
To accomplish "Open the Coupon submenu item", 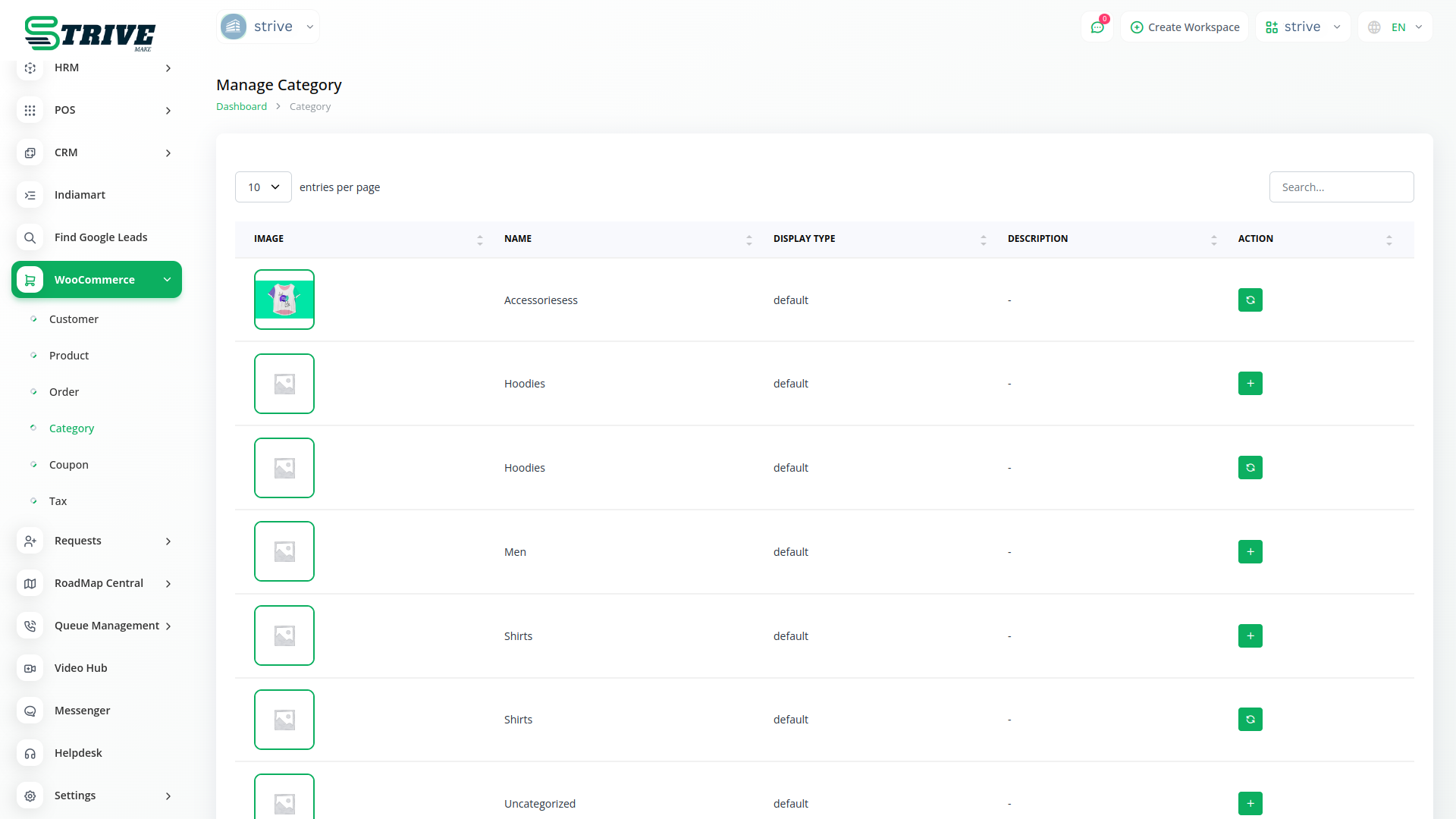I will (69, 465).
